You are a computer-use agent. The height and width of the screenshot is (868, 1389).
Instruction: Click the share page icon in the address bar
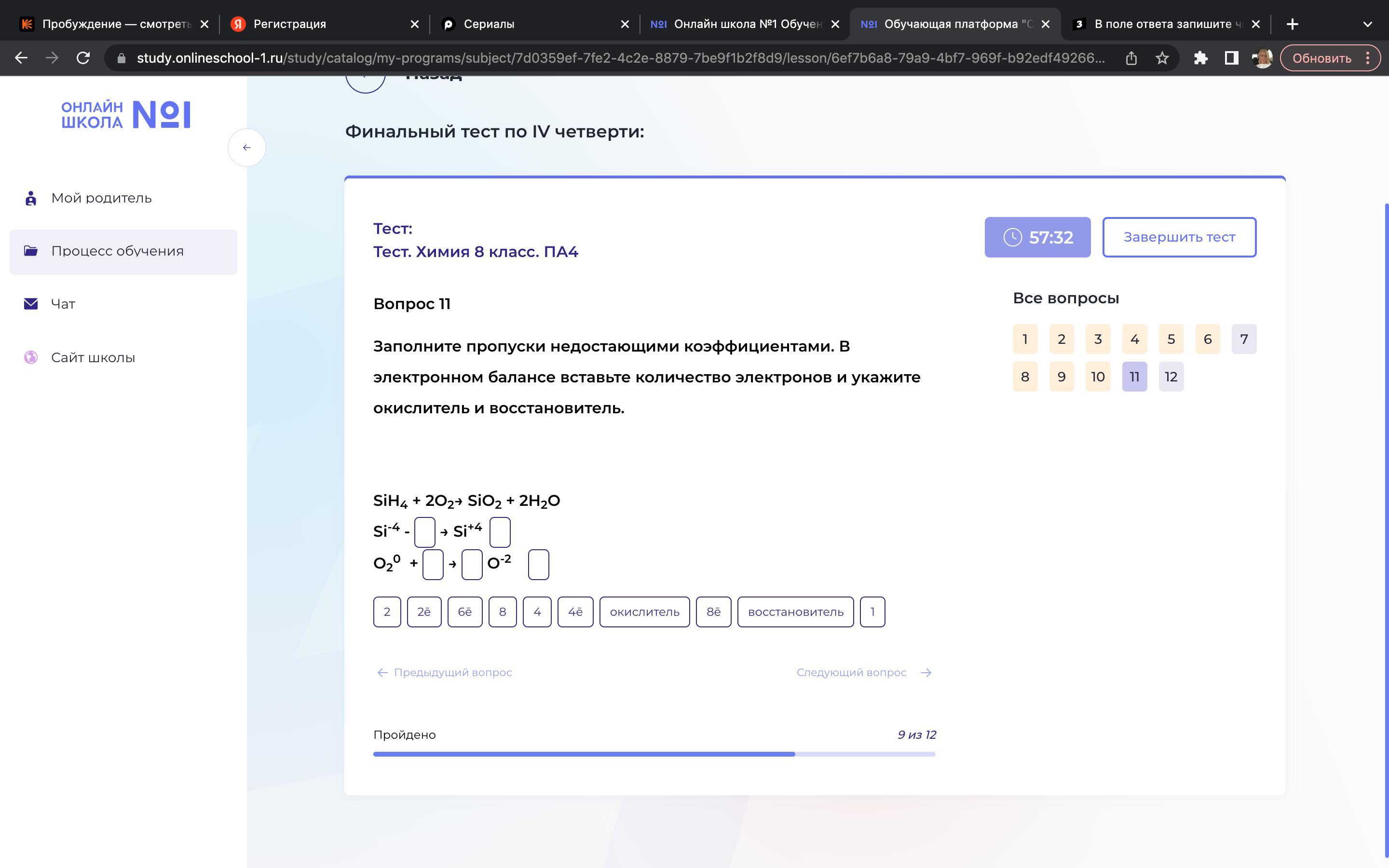1130,58
